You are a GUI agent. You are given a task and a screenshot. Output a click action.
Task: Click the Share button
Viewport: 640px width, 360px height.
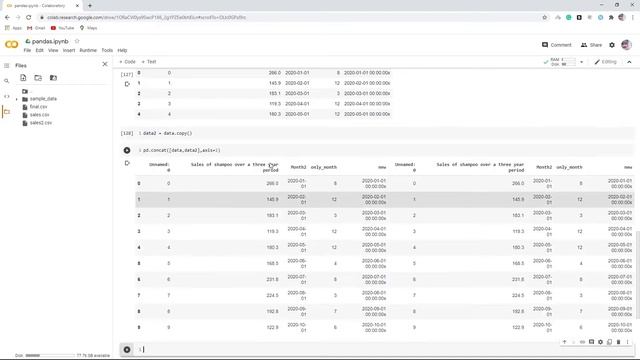pos(591,45)
